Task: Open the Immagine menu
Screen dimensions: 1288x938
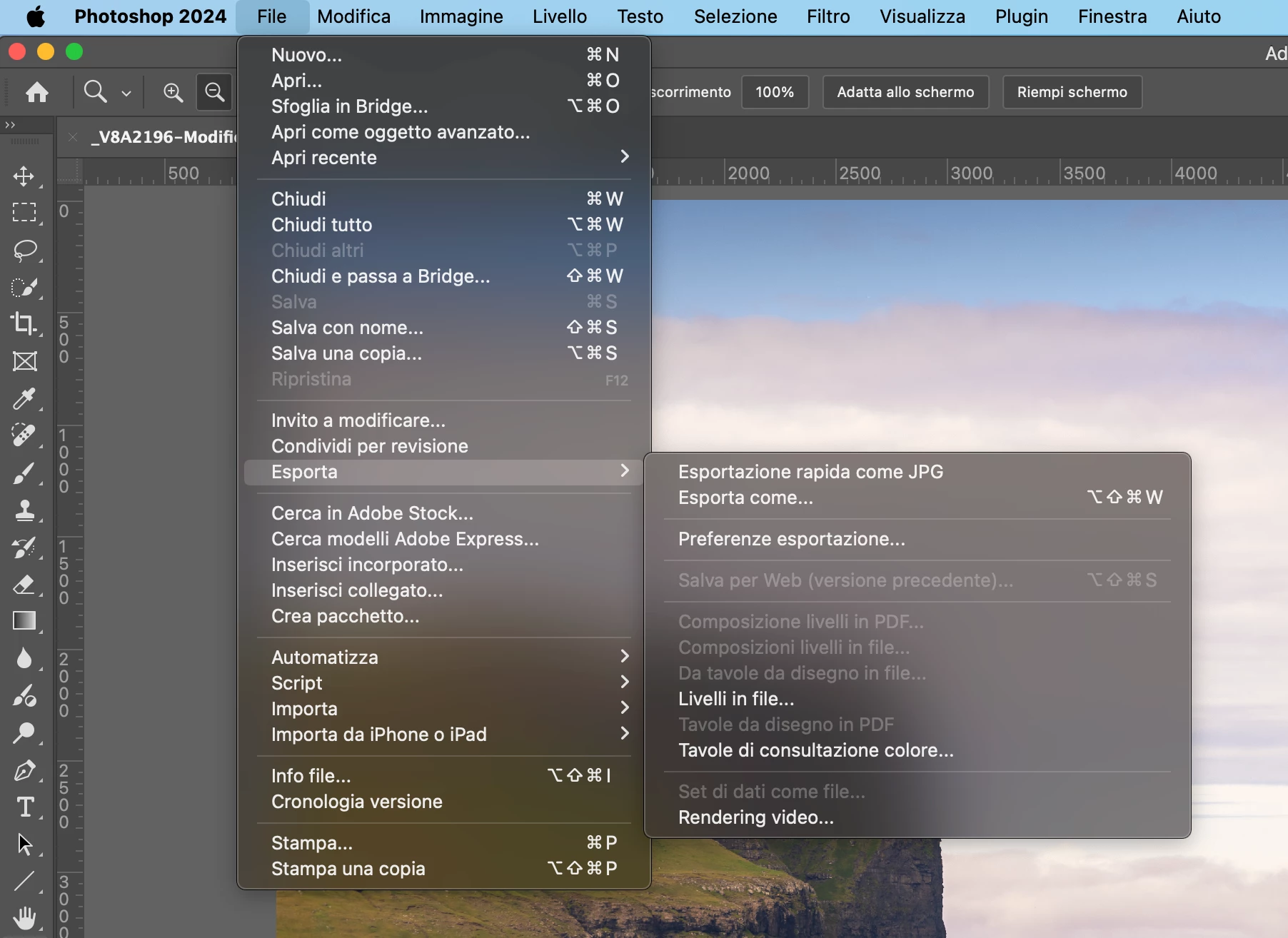Action: (x=461, y=16)
